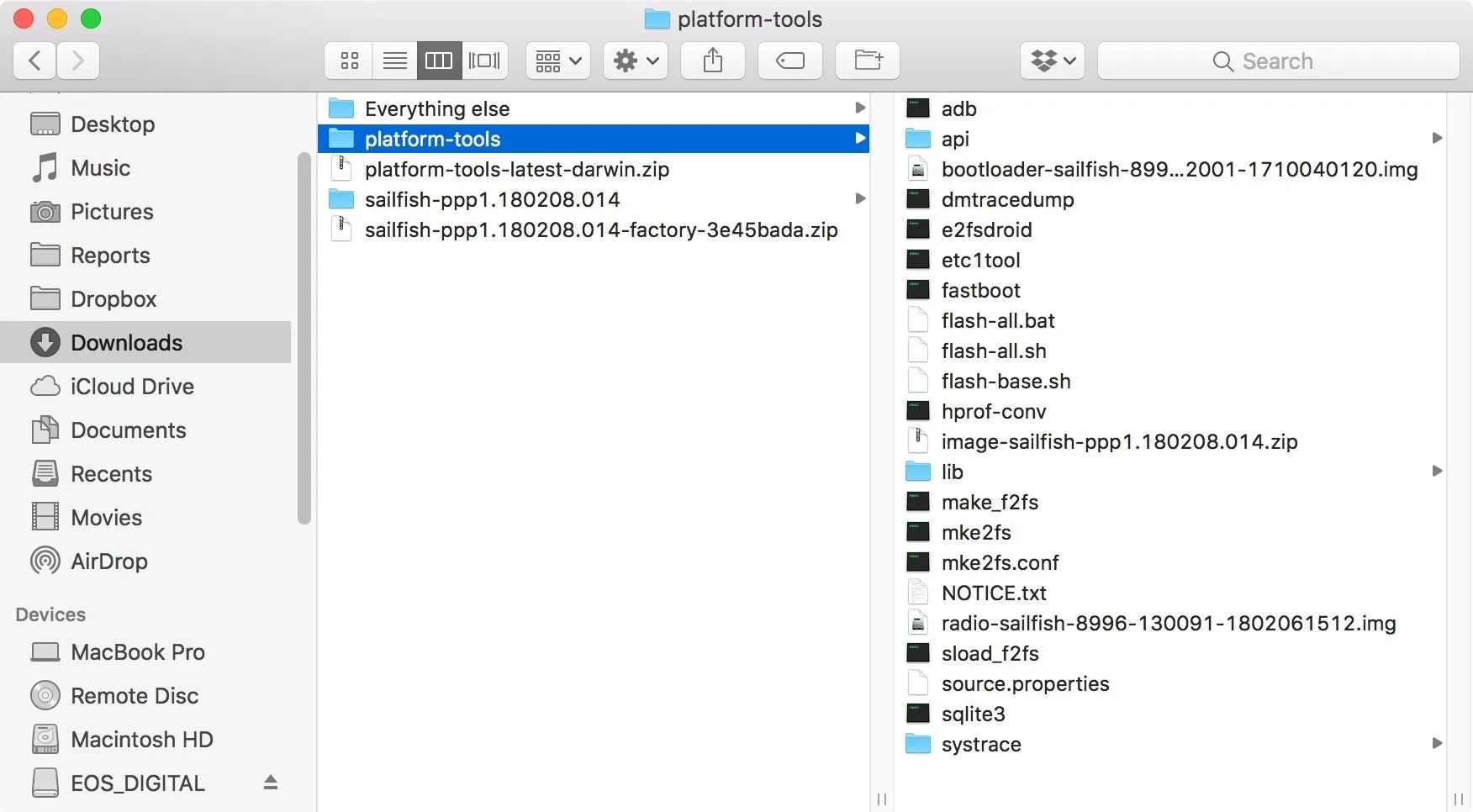1473x812 pixels.
Task: Open AirDrop in the sidebar
Action: point(146,561)
